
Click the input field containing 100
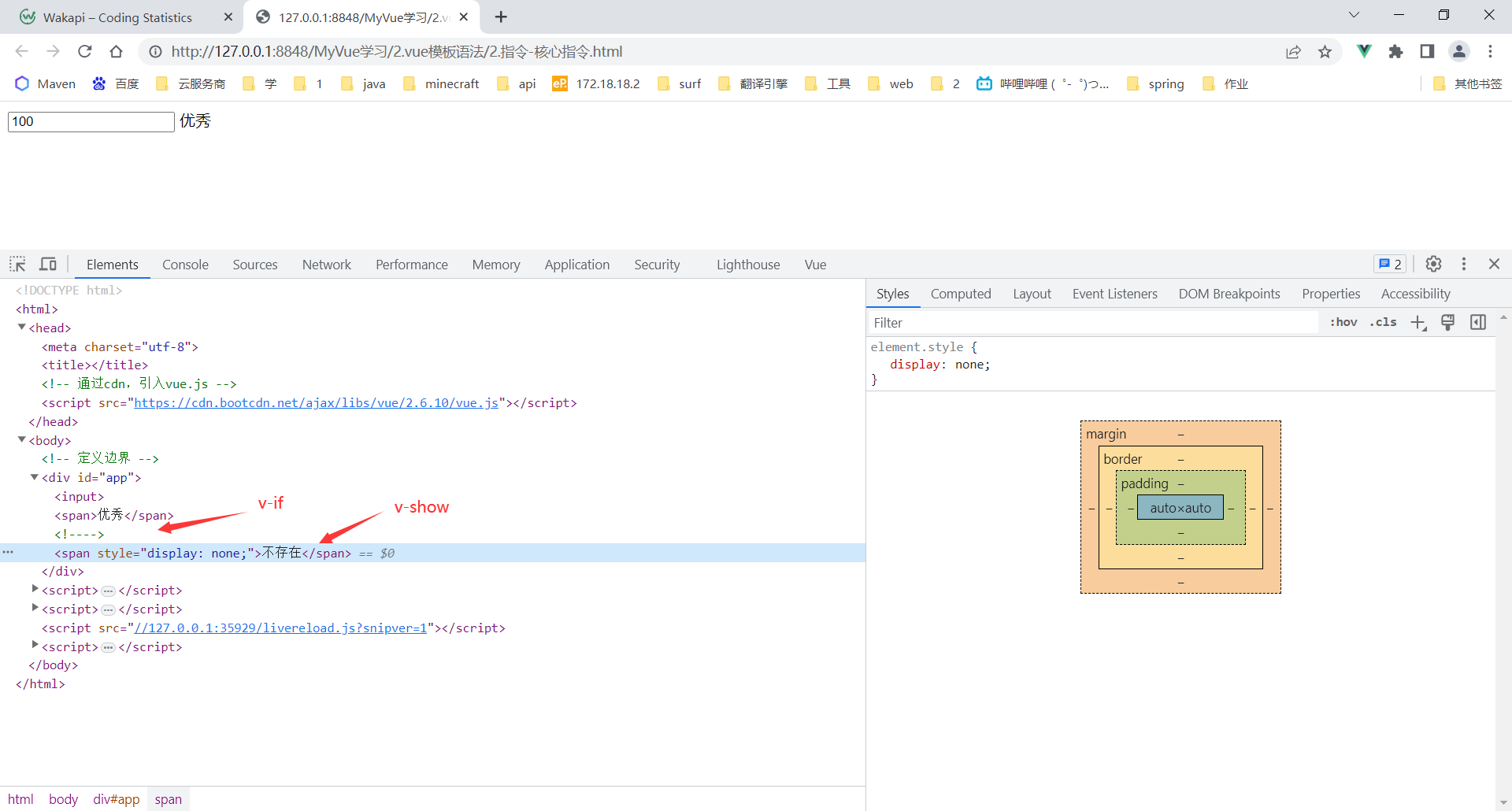(x=91, y=121)
